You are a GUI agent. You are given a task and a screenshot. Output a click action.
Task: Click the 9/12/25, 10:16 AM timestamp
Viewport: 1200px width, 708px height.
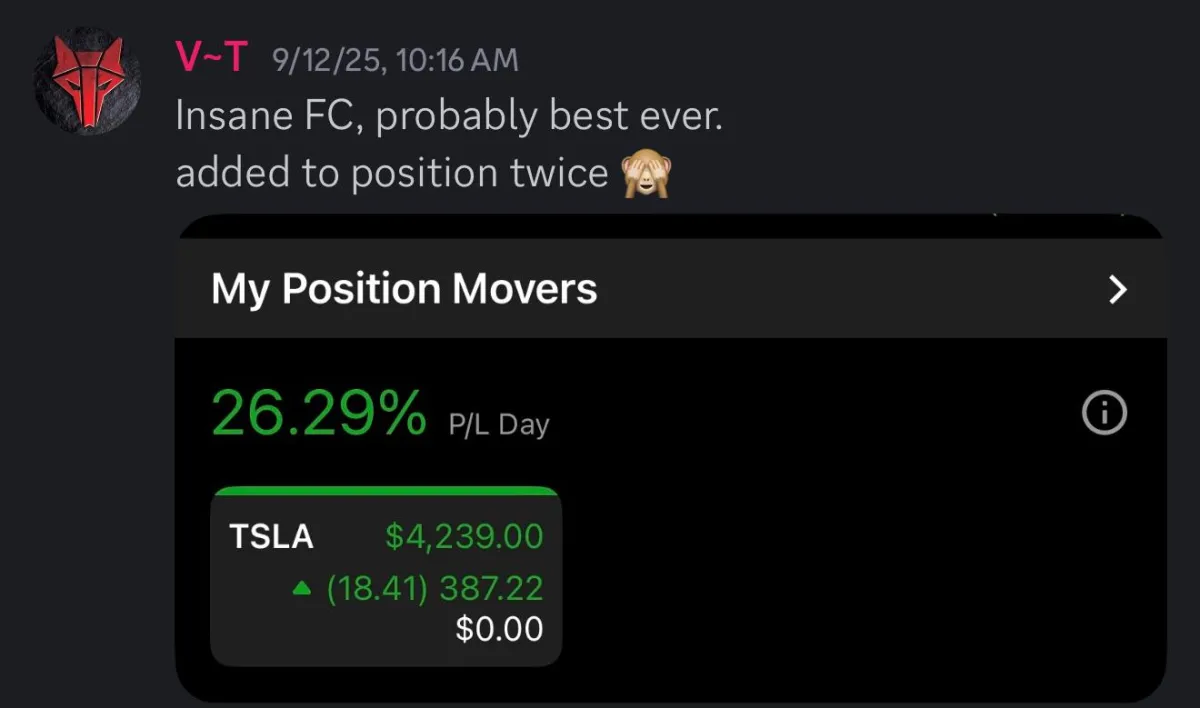pyautogui.click(x=395, y=61)
